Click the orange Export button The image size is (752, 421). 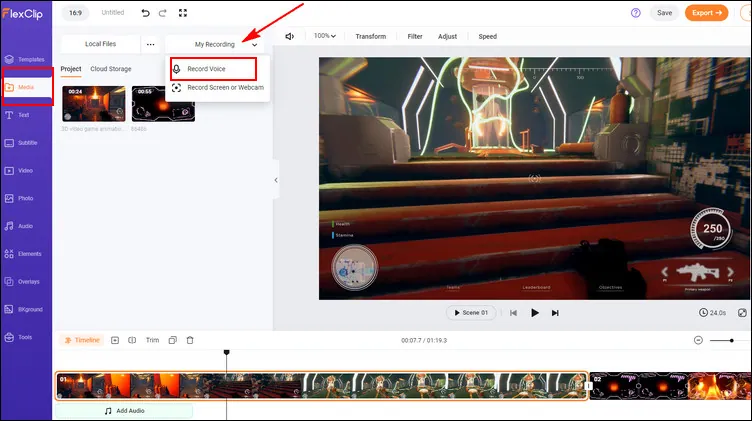coord(706,13)
